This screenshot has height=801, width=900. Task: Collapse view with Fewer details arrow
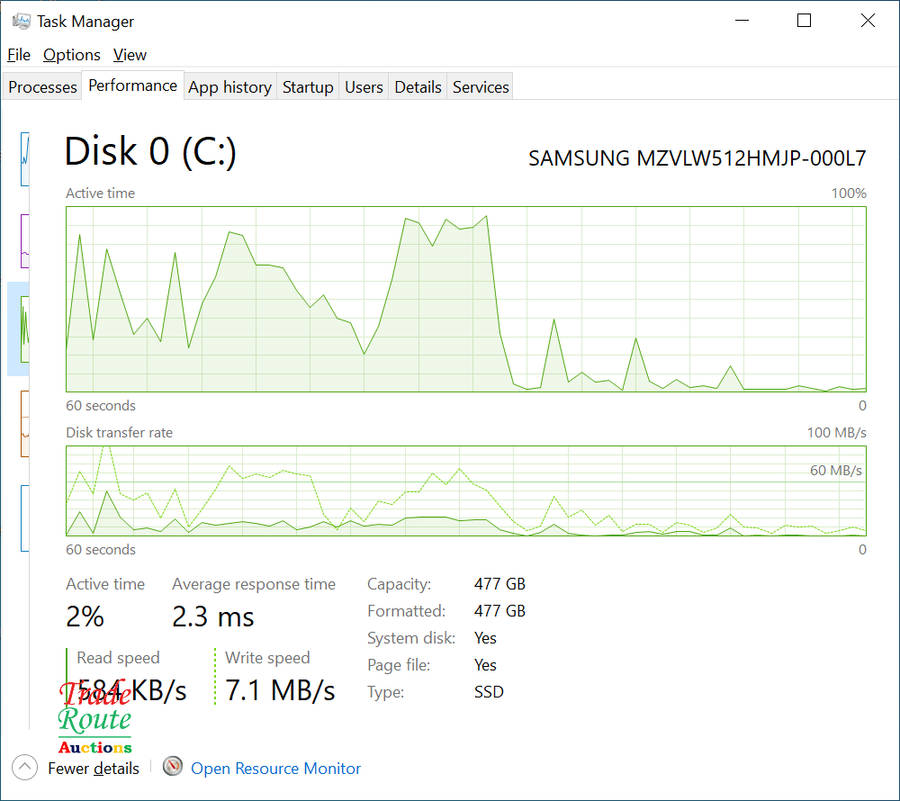coord(26,767)
